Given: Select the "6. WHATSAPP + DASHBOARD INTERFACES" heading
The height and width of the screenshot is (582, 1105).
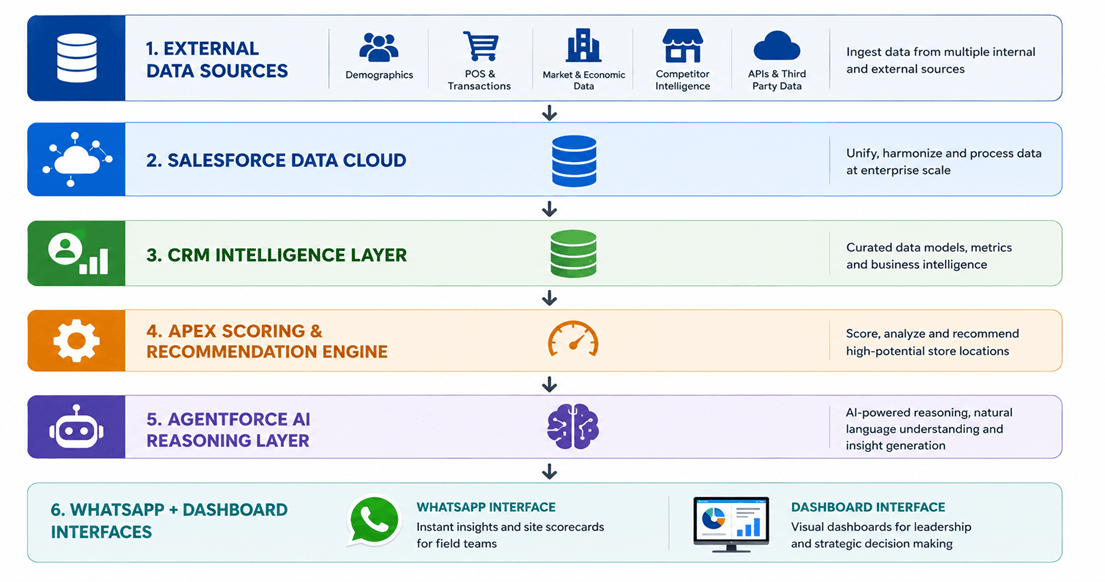Looking at the screenshot, I should [x=169, y=521].
